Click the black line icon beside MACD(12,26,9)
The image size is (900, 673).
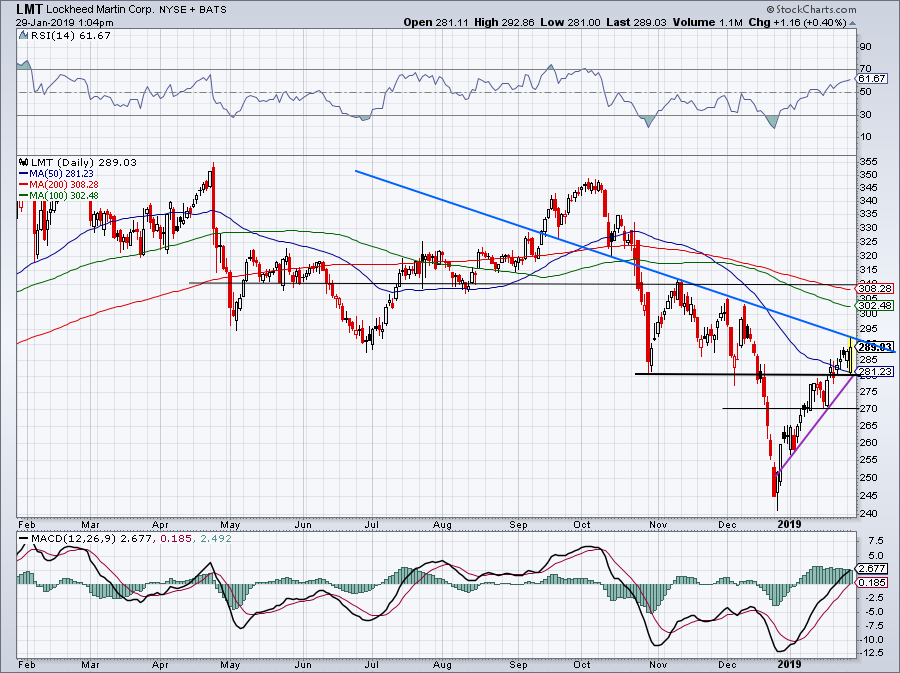click(24, 539)
